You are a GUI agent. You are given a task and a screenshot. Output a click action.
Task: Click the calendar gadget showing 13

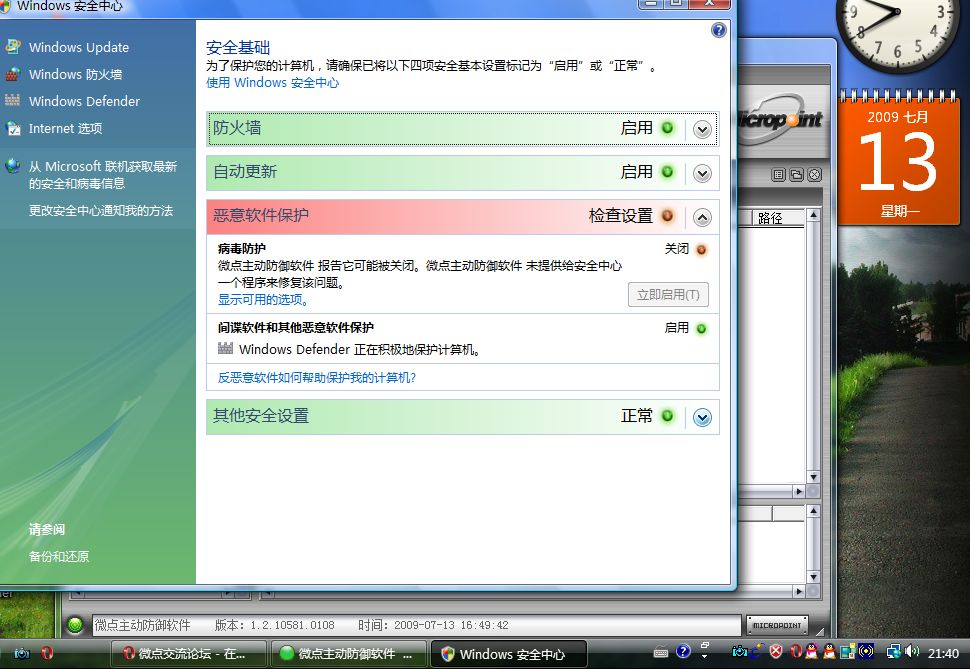coord(898,158)
